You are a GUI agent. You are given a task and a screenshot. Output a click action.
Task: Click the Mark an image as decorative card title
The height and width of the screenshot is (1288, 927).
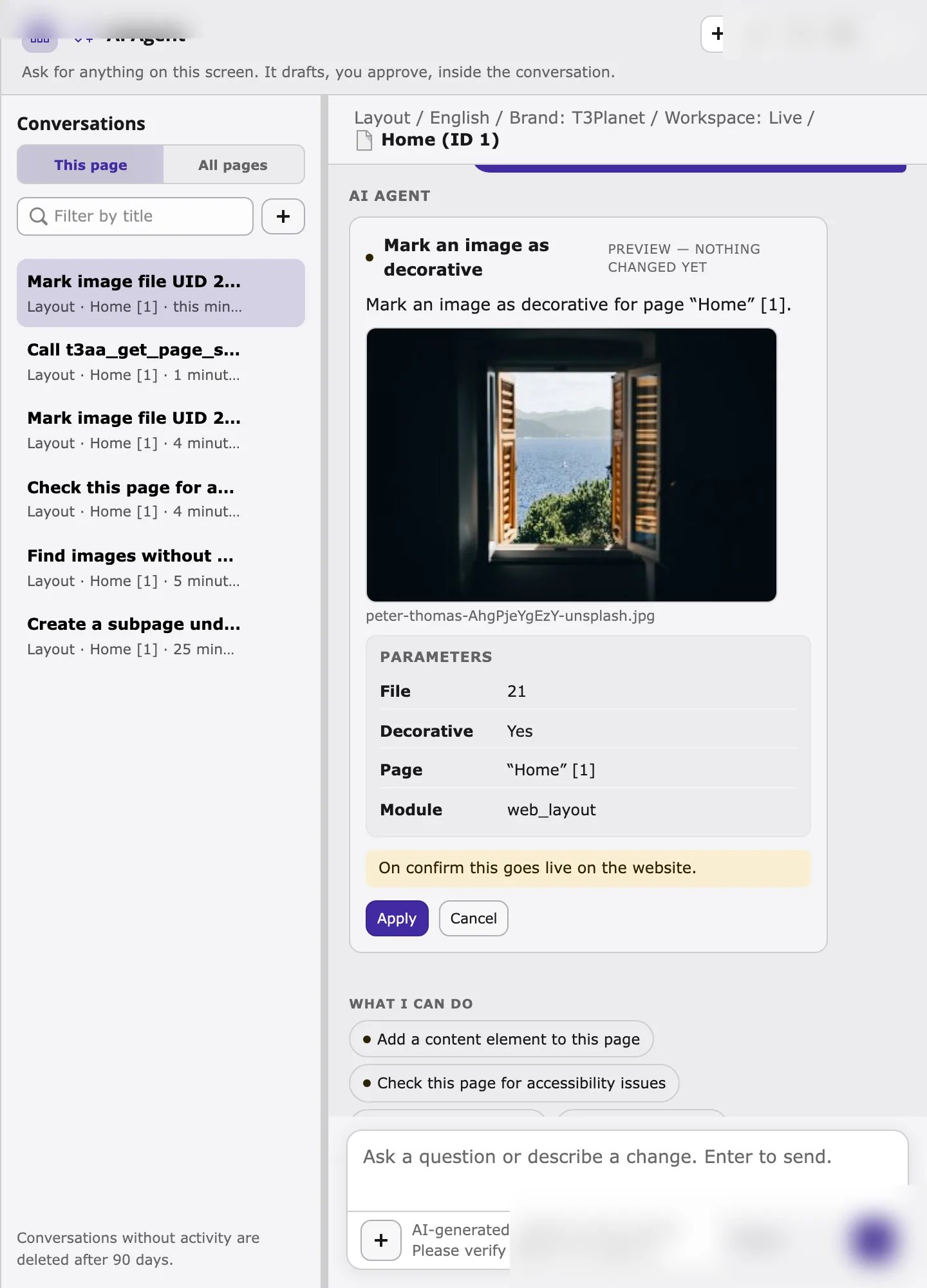click(467, 257)
